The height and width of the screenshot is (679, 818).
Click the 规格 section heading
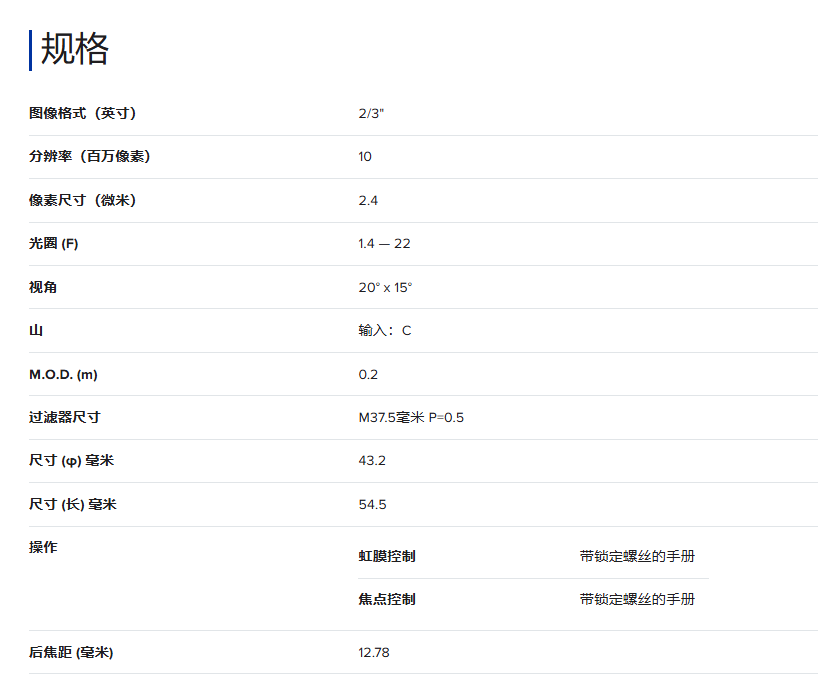(x=74, y=50)
